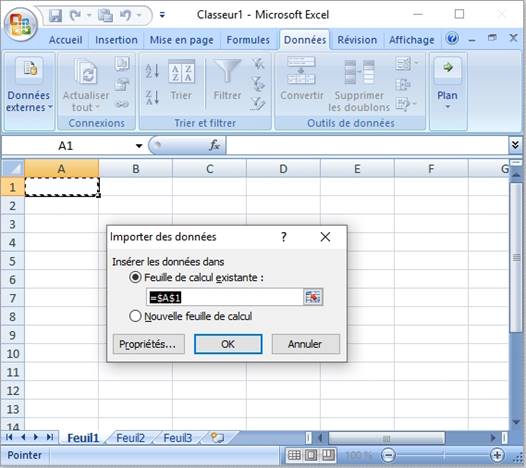
Task: Click the sort A to Z ascending icon
Action: (x=152, y=71)
